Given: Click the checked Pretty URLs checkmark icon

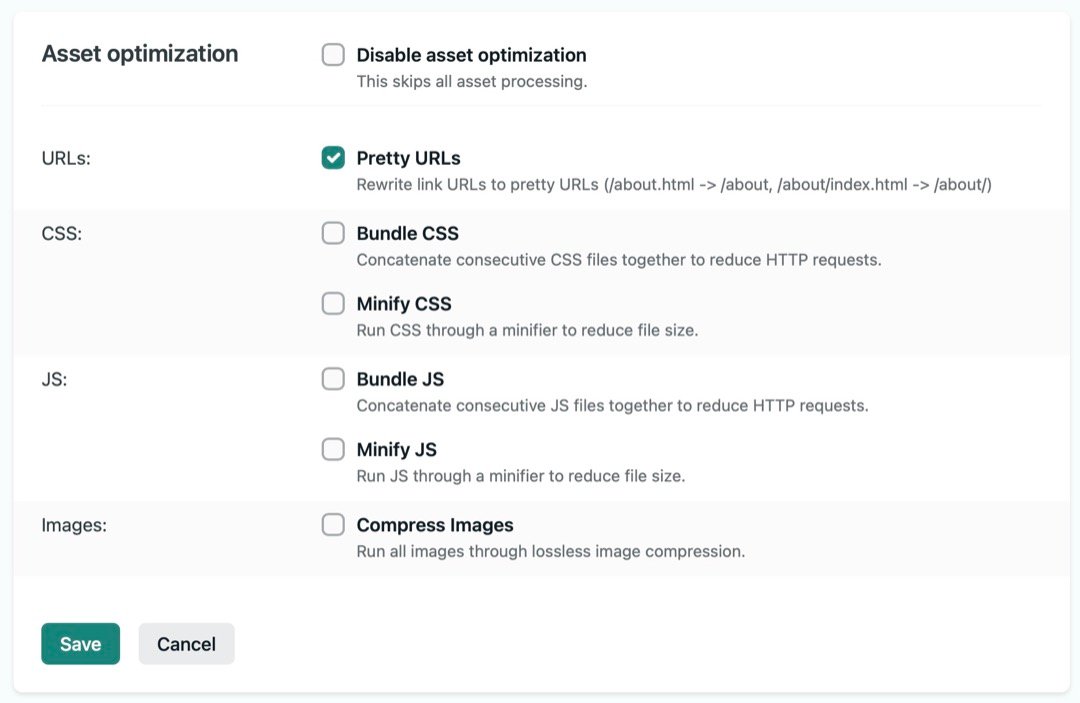Looking at the screenshot, I should (x=332, y=157).
